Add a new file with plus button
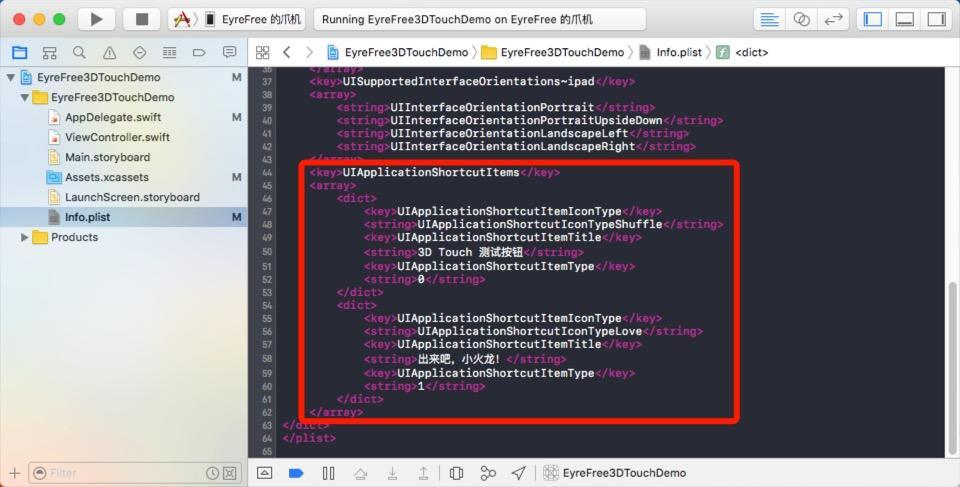This screenshot has height=487, width=960. pyautogui.click(x=15, y=473)
